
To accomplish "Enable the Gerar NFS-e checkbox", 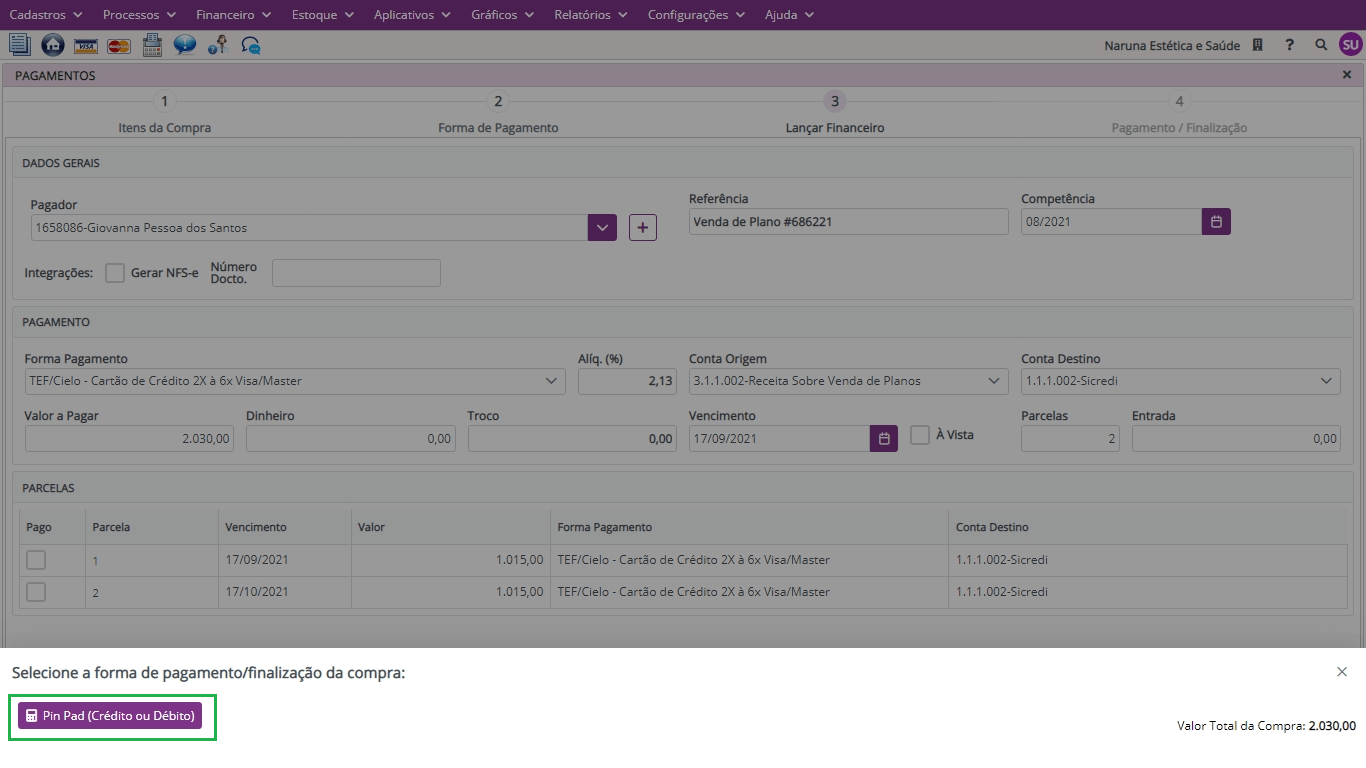I will (115, 273).
